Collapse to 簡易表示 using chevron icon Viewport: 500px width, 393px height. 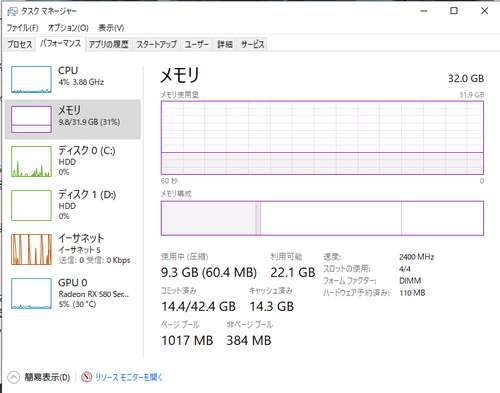pyautogui.click(x=13, y=377)
